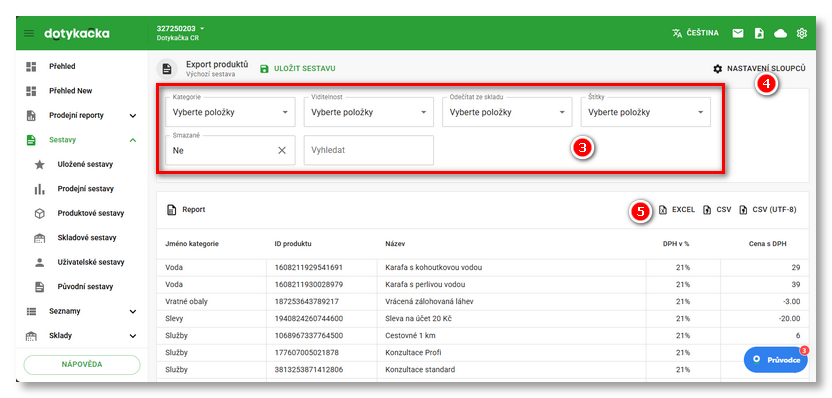Click the bar chart icon for Prodejní sestavy

[40, 189]
